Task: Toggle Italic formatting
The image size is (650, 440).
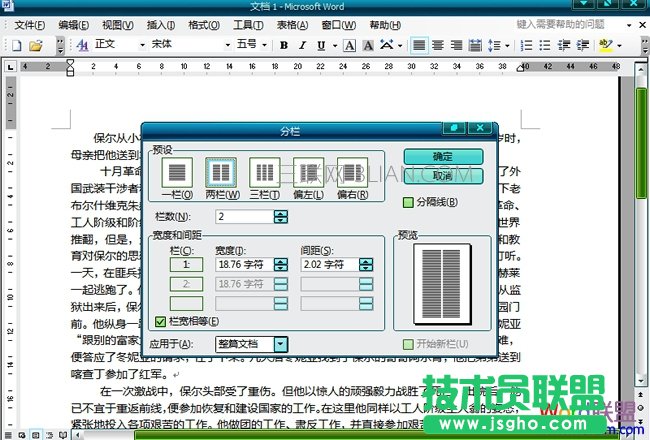Action: pyautogui.click(x=303, y=45)
